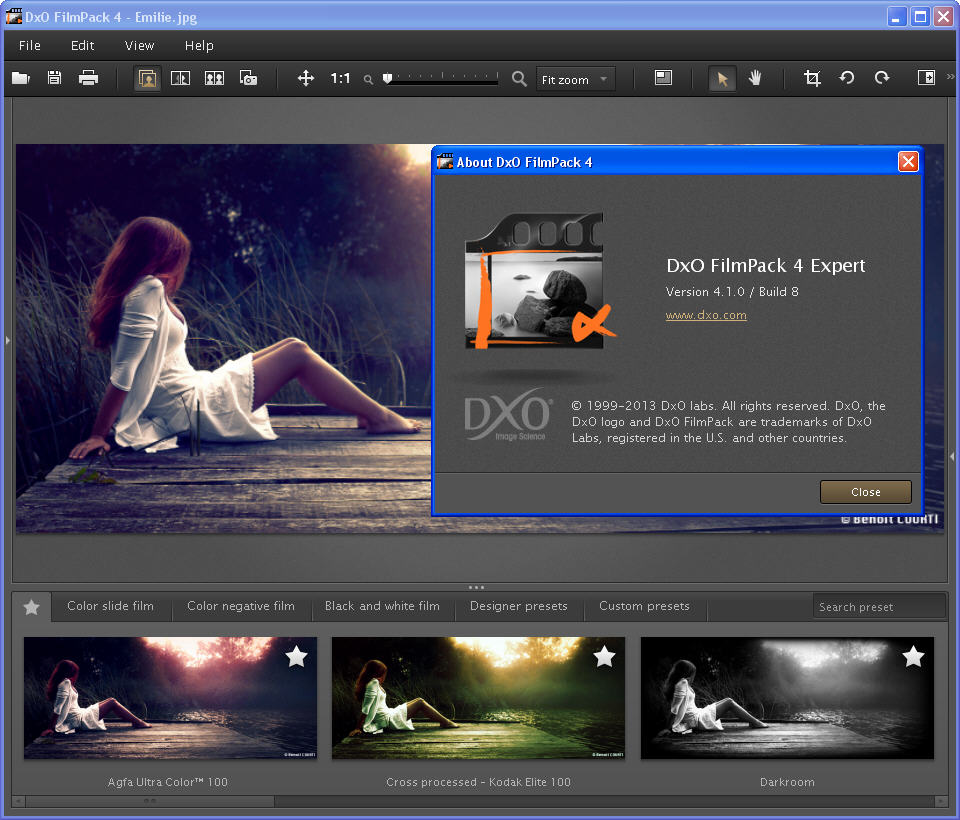Adjust the zoom slider handle
Screen dimensions: 960x820
tap(387, 78)
